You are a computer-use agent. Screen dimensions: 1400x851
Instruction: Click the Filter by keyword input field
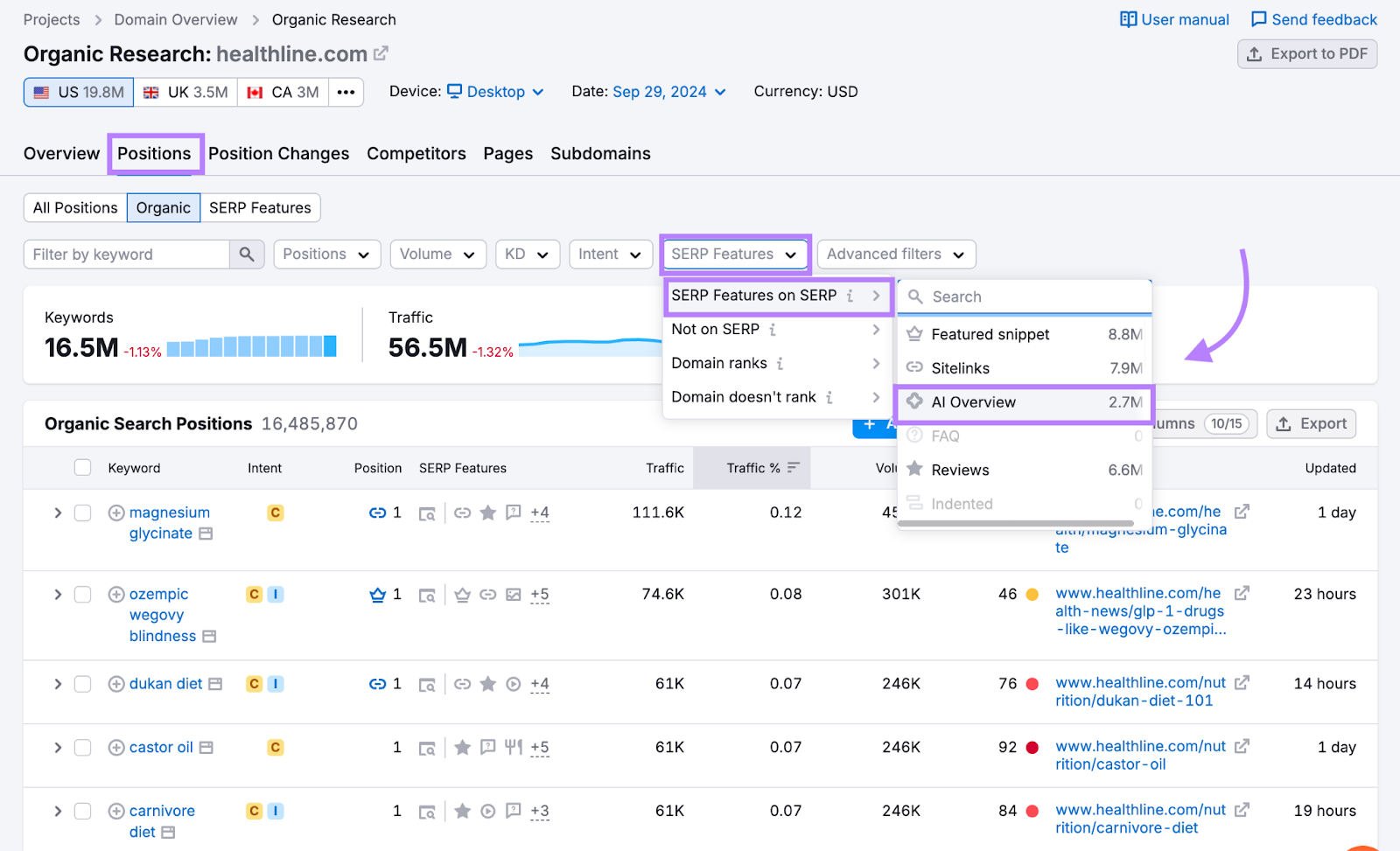pyautogui.click(x=127, y=255)
